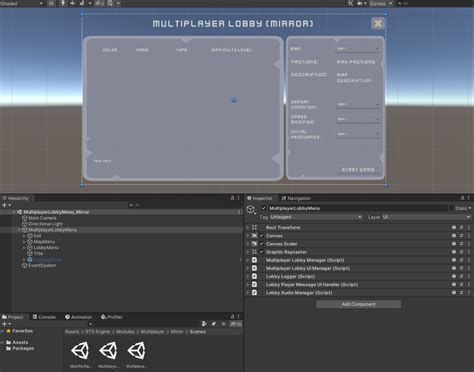Click Lobby Logger script icon
Viewport: 474px width, 372px height.
[x=254, y=276]
